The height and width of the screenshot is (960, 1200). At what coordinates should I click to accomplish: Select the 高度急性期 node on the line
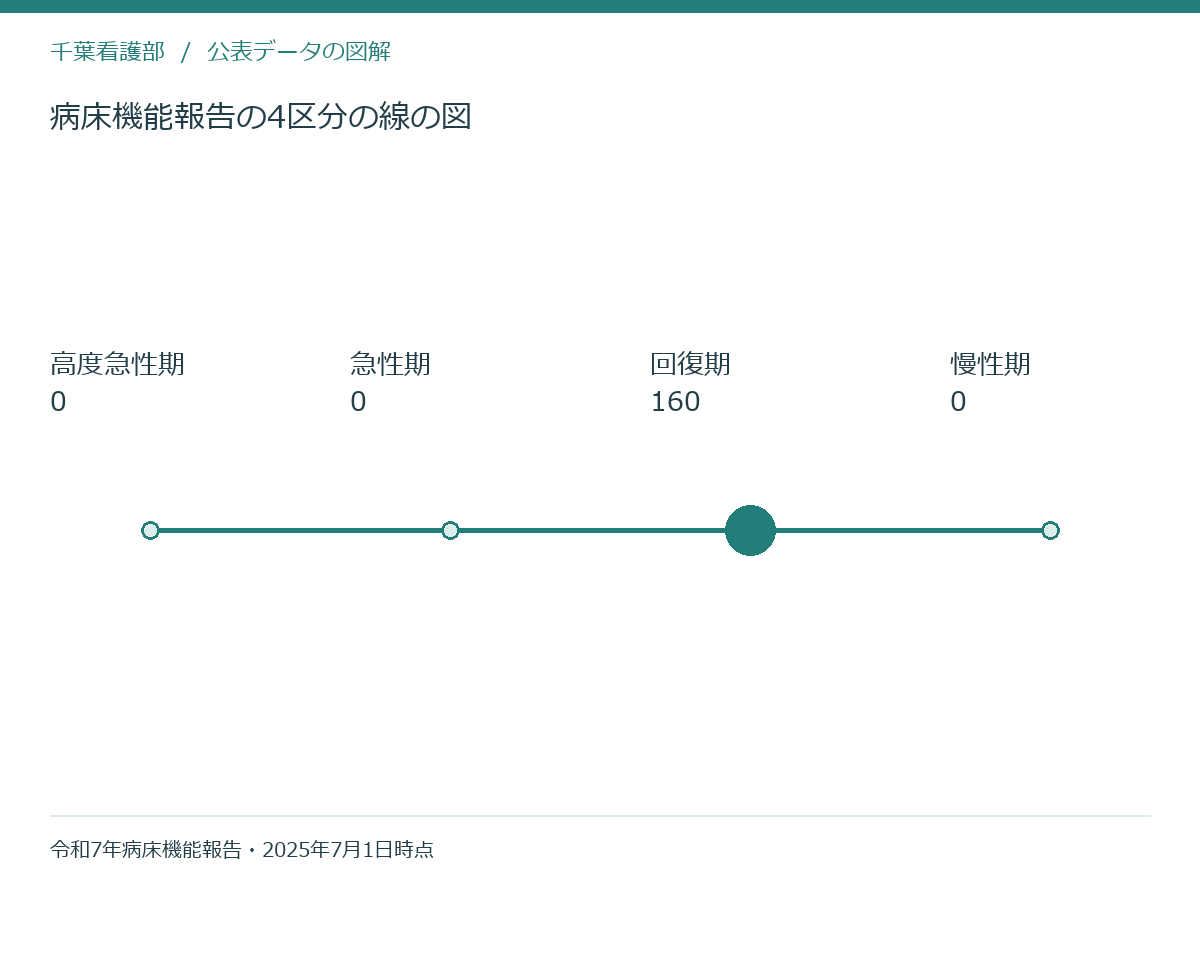click(x=150, y=530)
